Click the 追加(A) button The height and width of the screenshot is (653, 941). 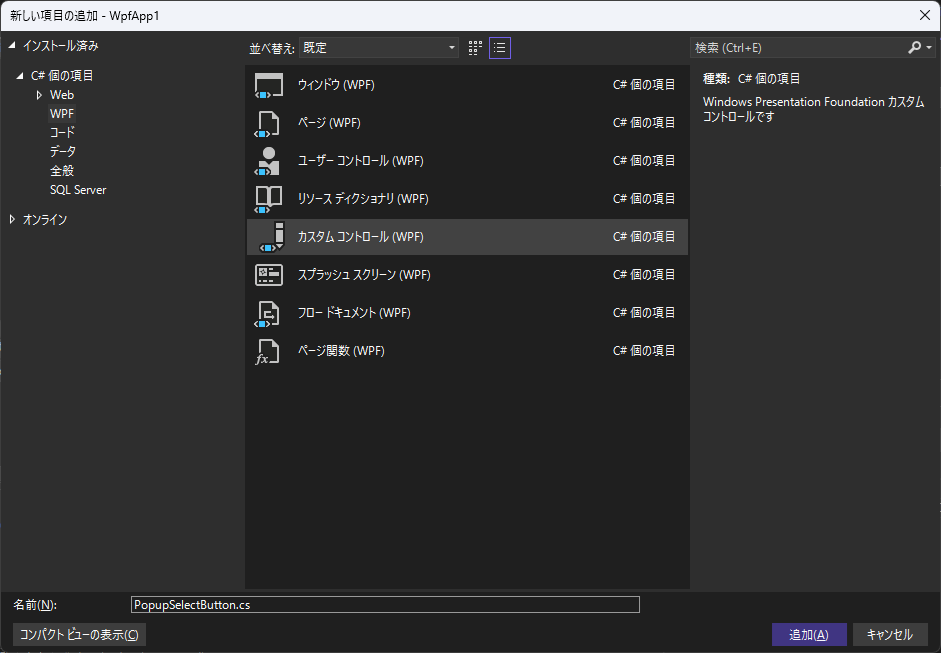click(808, 634)
